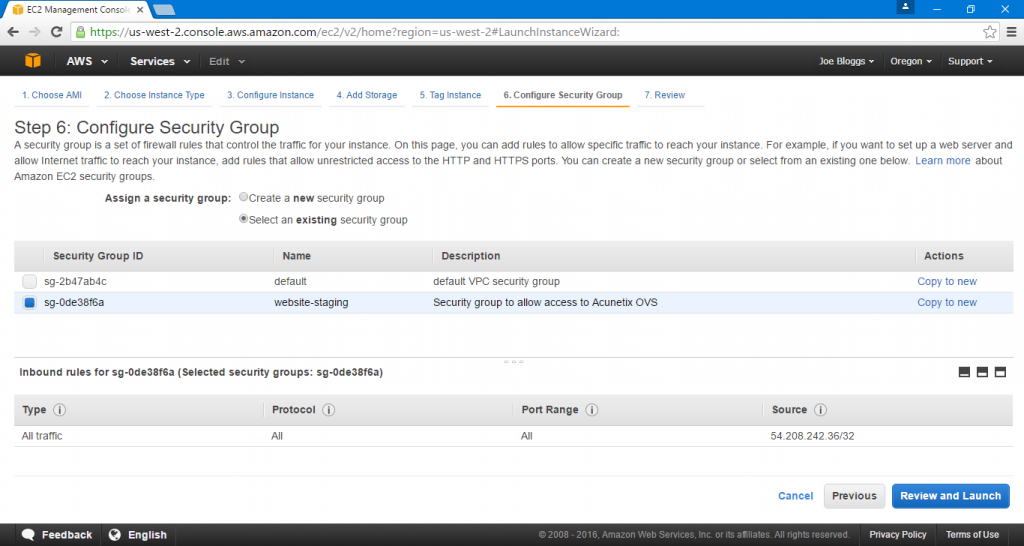Switch to the 7. Review tab
The width and height of the screenshot is (1024, 546).
pos(665,95)
